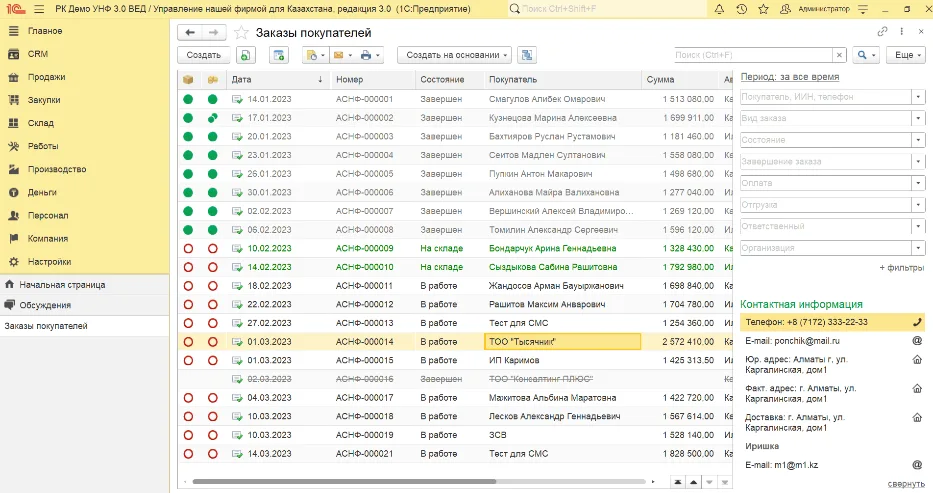Click the calendar-plus toolbar icon
Image resolution: width=933 pixels, height=493 pixels.
point(278,55)
